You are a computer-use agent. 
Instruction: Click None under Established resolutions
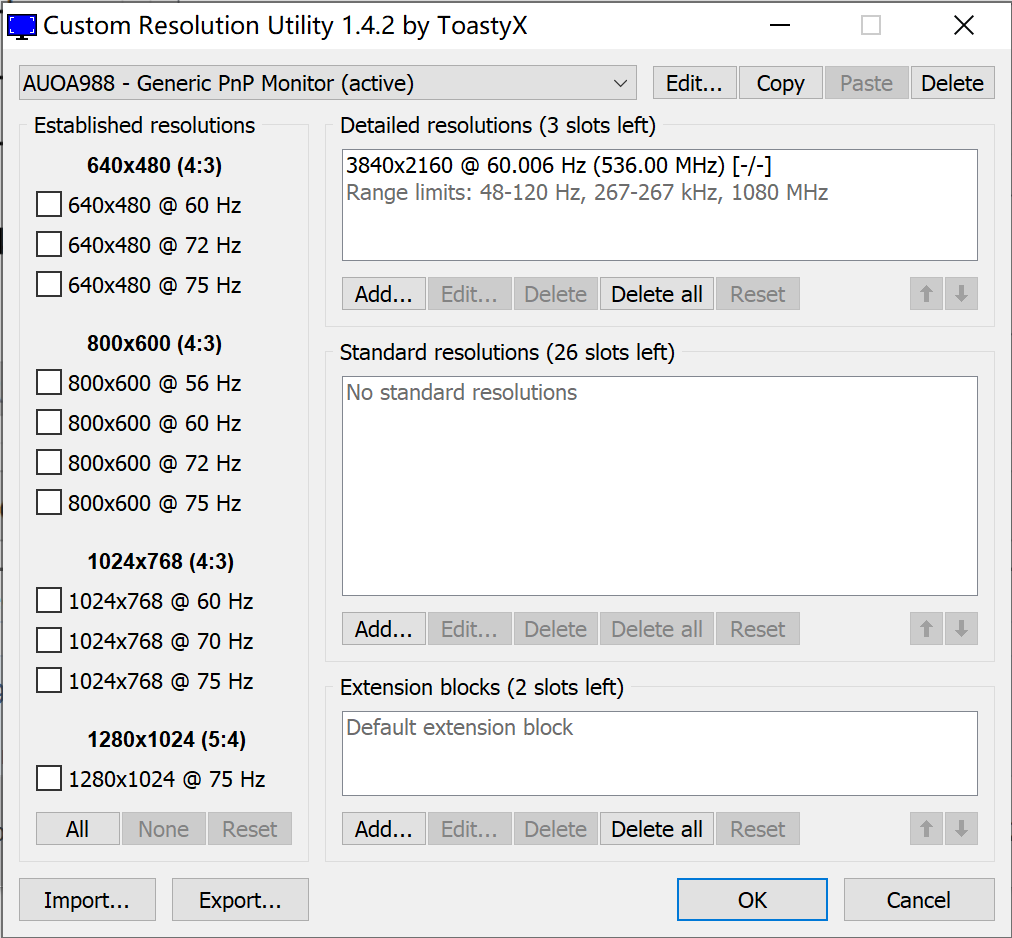(163, 829)
